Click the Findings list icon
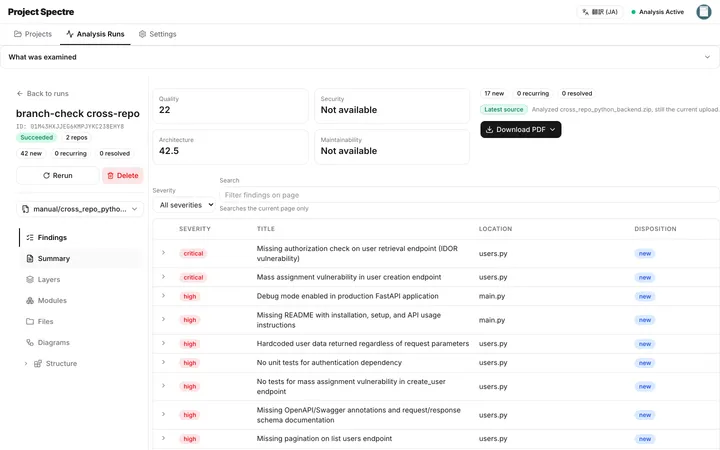This screenshot has height=450, width=720. coord(30,237)
